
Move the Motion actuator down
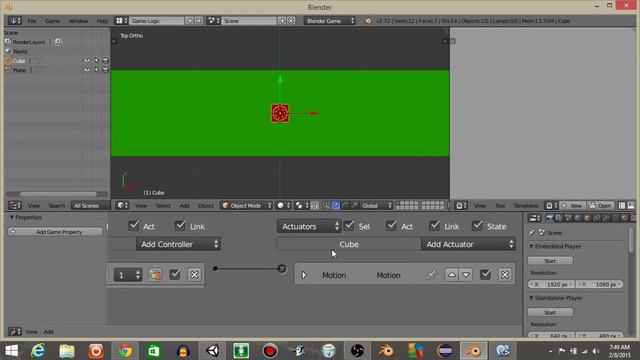(x=466, y=275)
